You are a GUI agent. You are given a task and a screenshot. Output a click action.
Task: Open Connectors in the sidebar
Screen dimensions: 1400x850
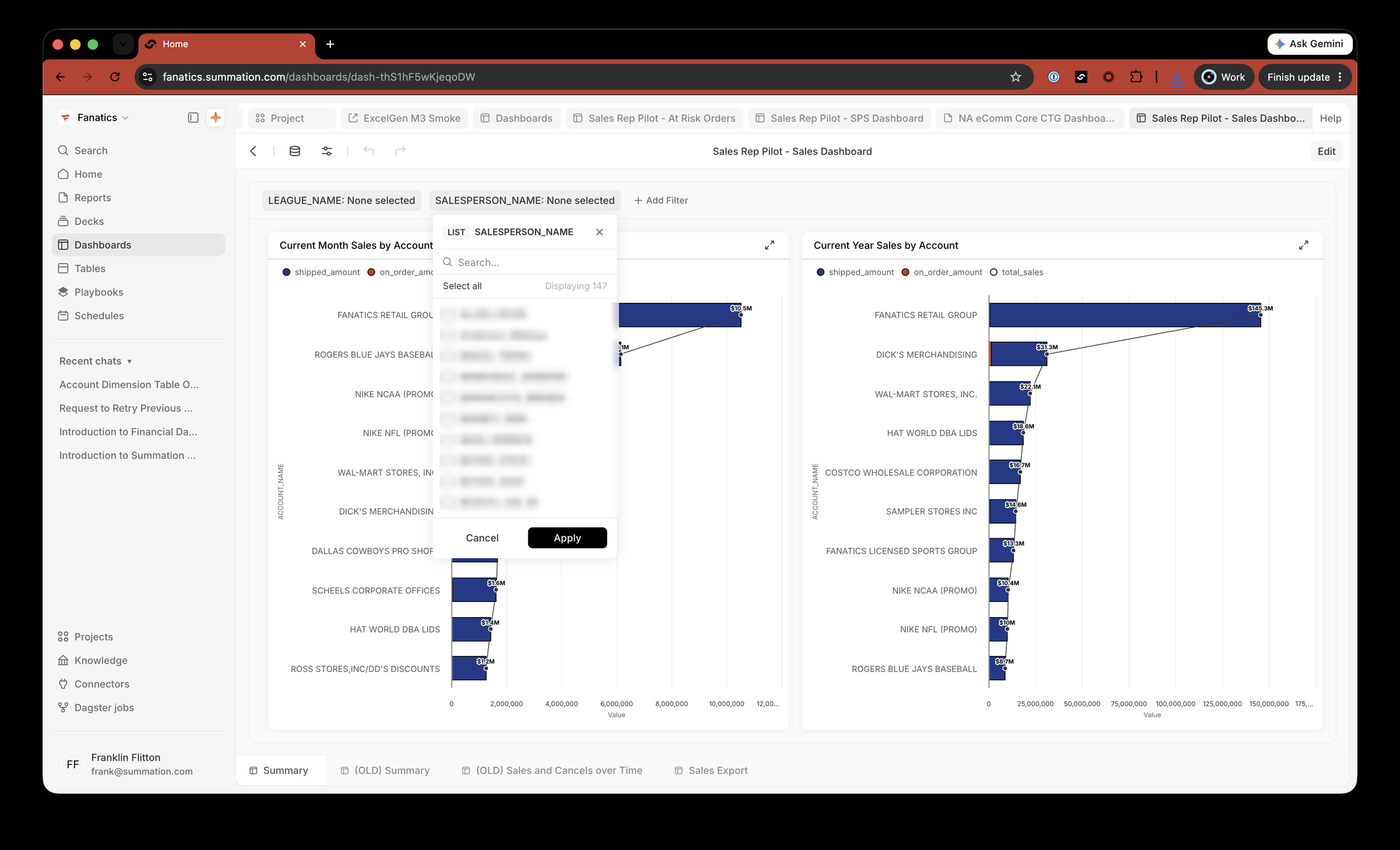tap(138, 684)
